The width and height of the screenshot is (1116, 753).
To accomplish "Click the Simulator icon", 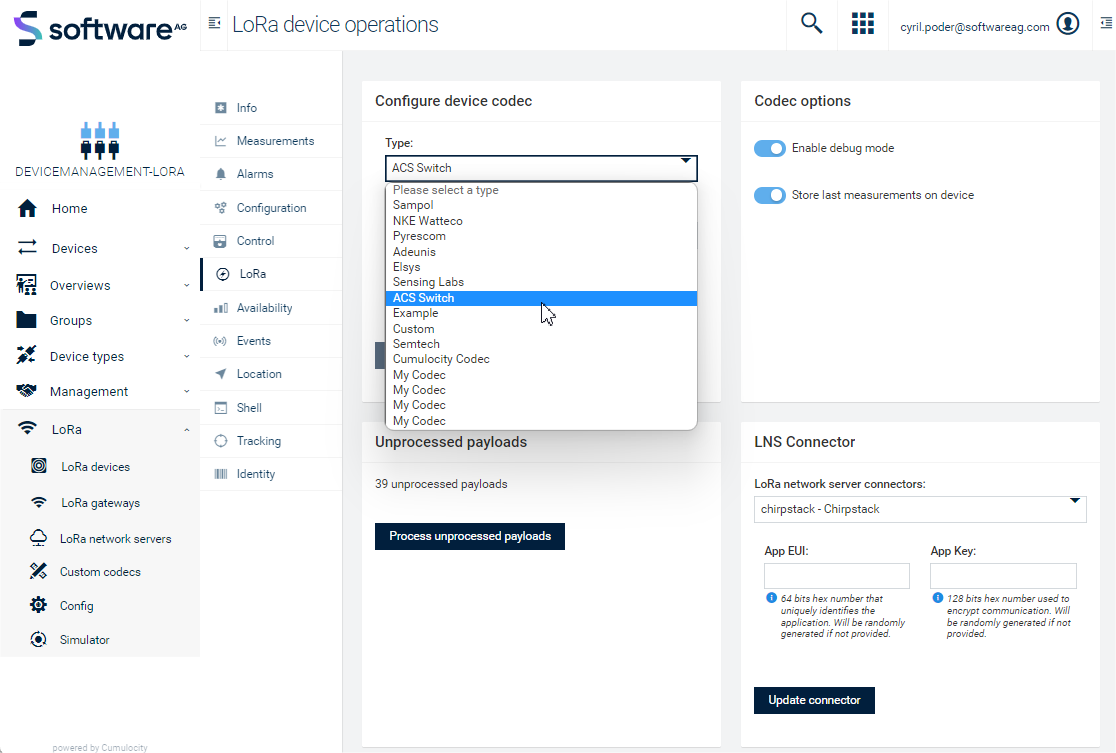I will pyautogui.click(x=38, y=639).
